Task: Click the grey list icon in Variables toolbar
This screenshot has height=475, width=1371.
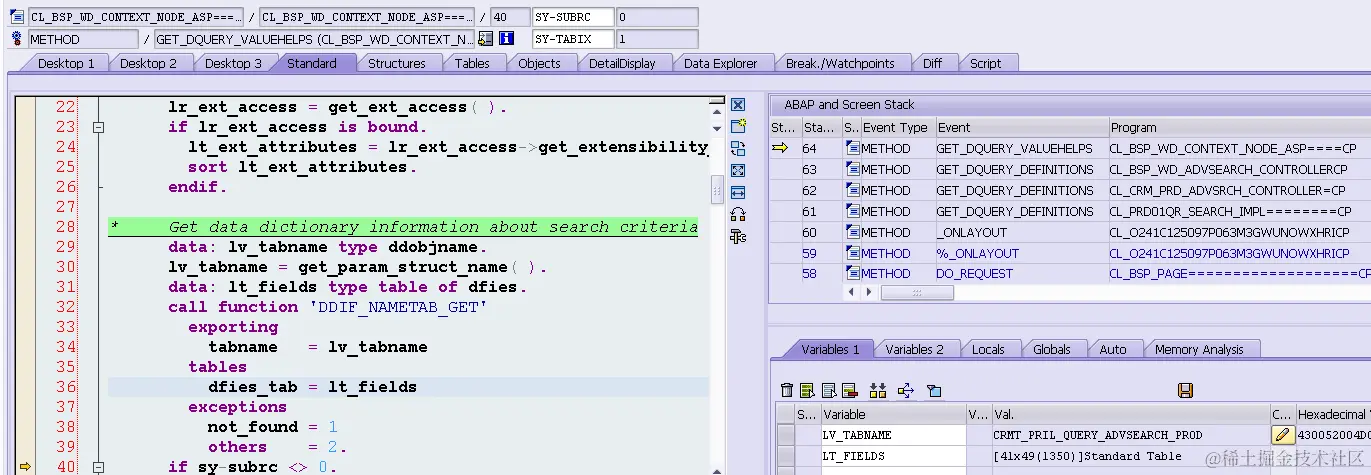Action: (x=828, y=390)
